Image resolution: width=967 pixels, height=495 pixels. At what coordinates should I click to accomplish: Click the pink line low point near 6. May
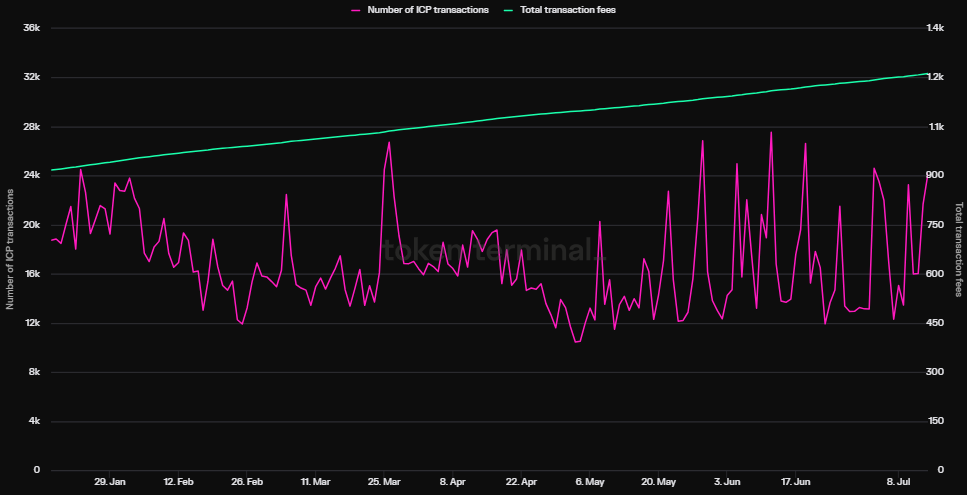click(x=576, y=342)
